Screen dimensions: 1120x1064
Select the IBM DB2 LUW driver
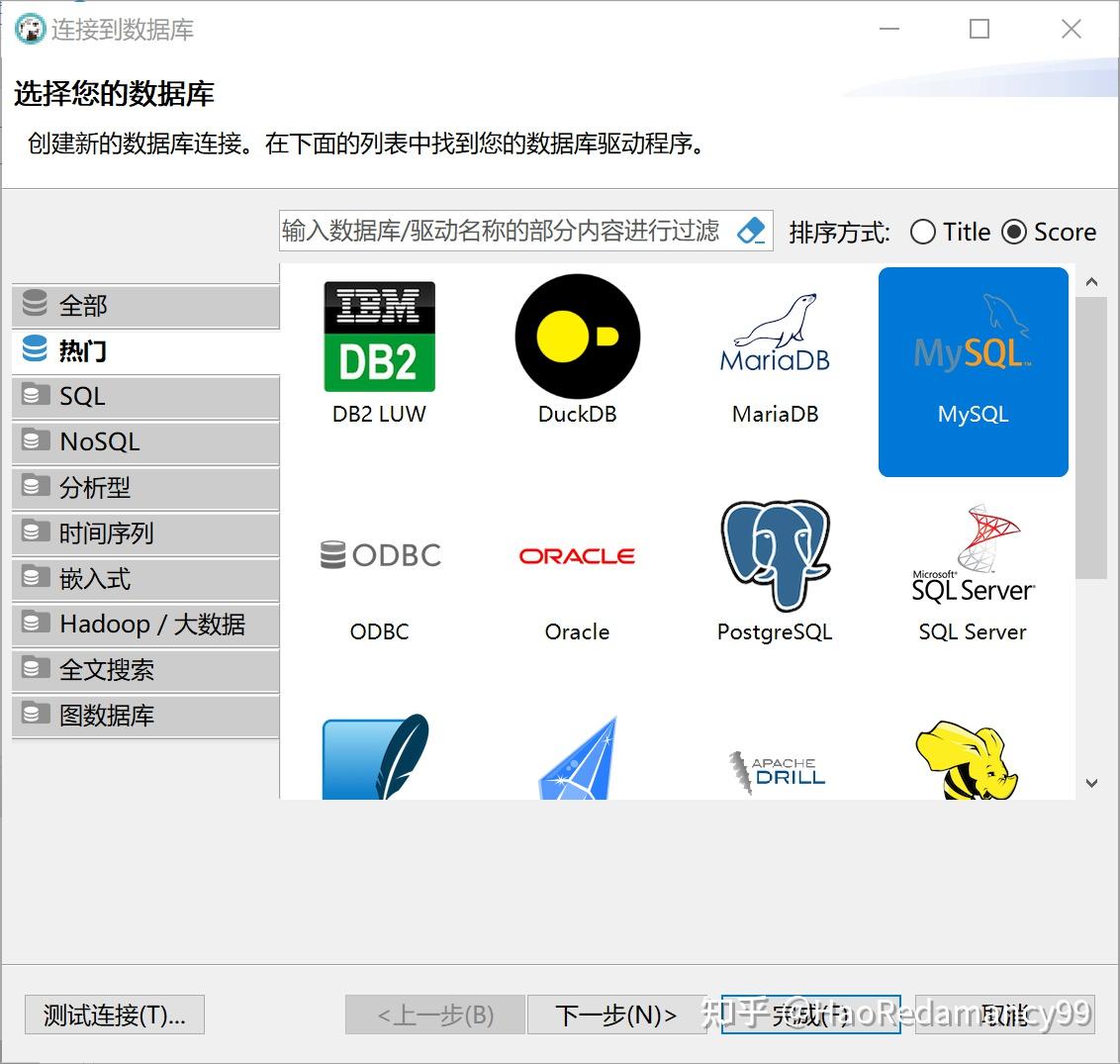pyautogui.click(x=379, y=351)
